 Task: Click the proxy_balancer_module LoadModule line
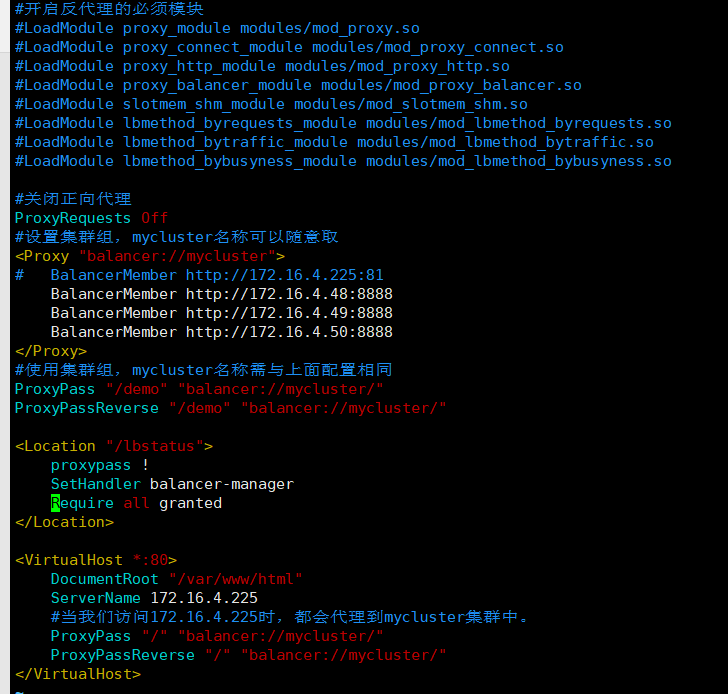298,85
